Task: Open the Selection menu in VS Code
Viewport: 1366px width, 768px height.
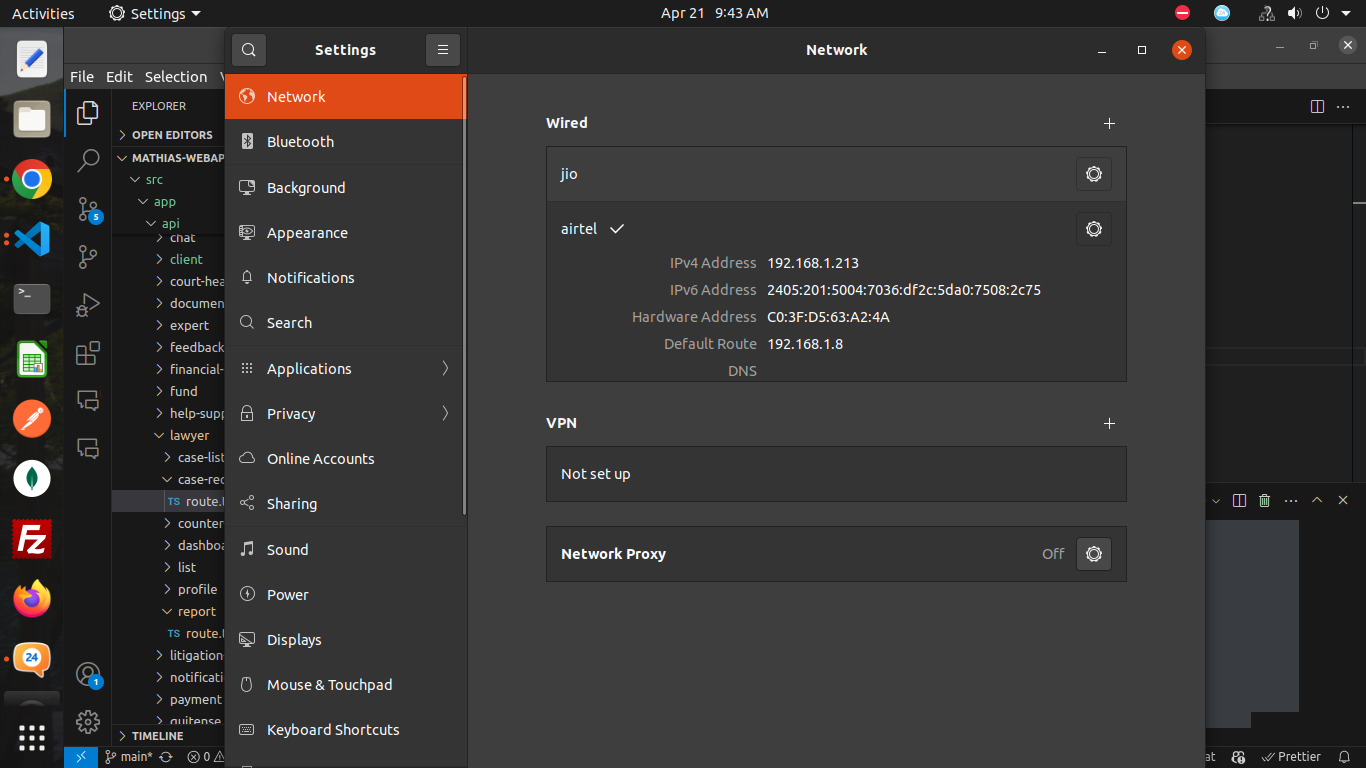Action: point(176,77)
